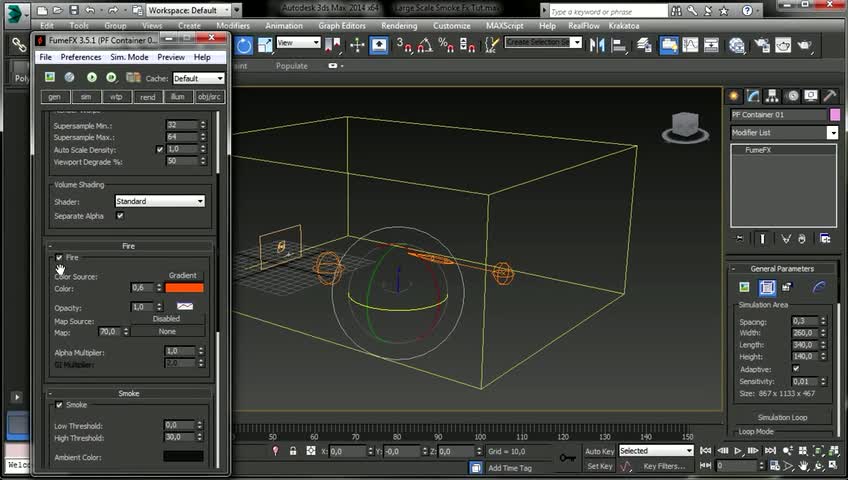Expand the Cache dropdown in FumeFX
Viewport: 848px width, 480px height.
pos(198,78)
